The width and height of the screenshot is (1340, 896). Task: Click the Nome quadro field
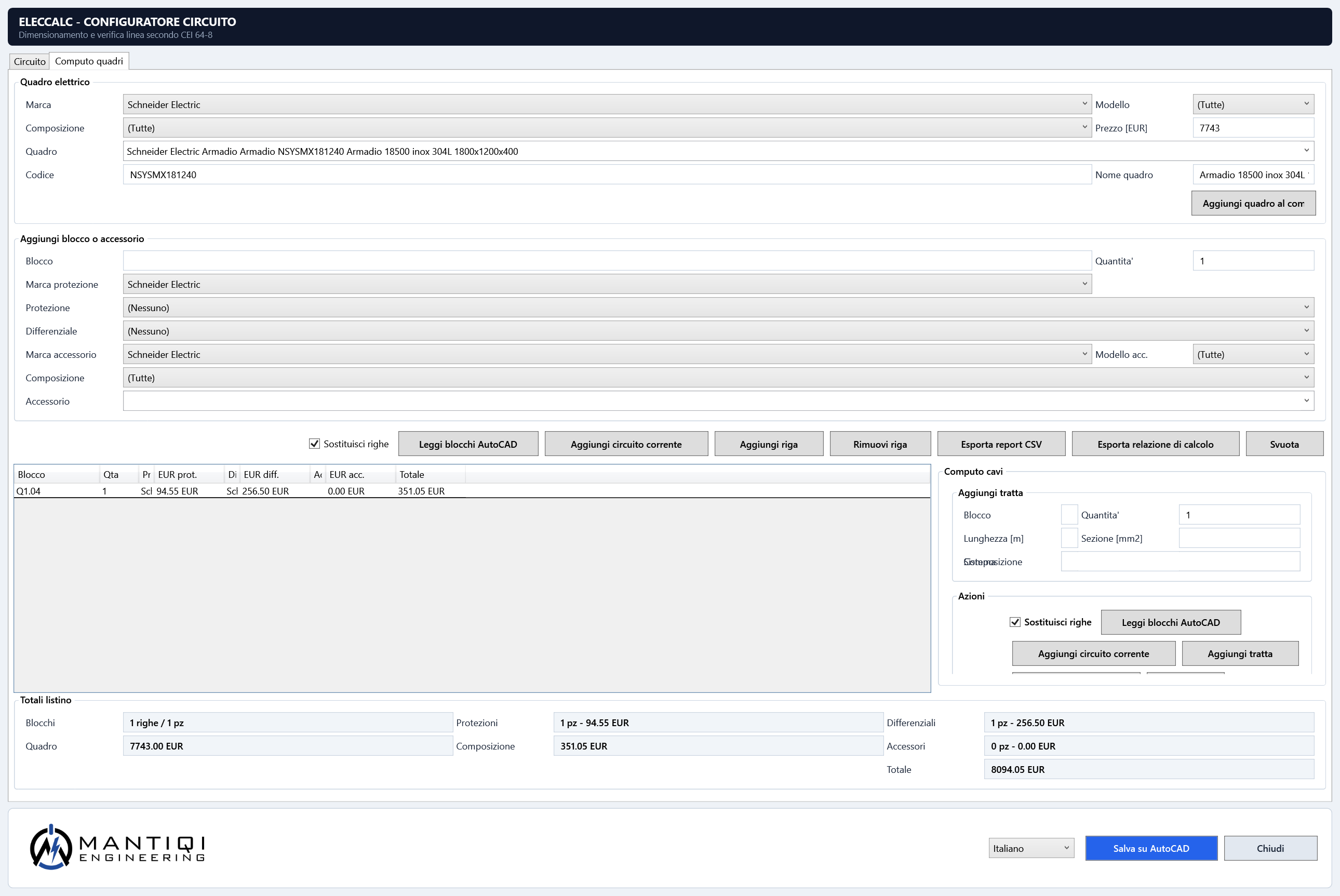[1253, 175]
